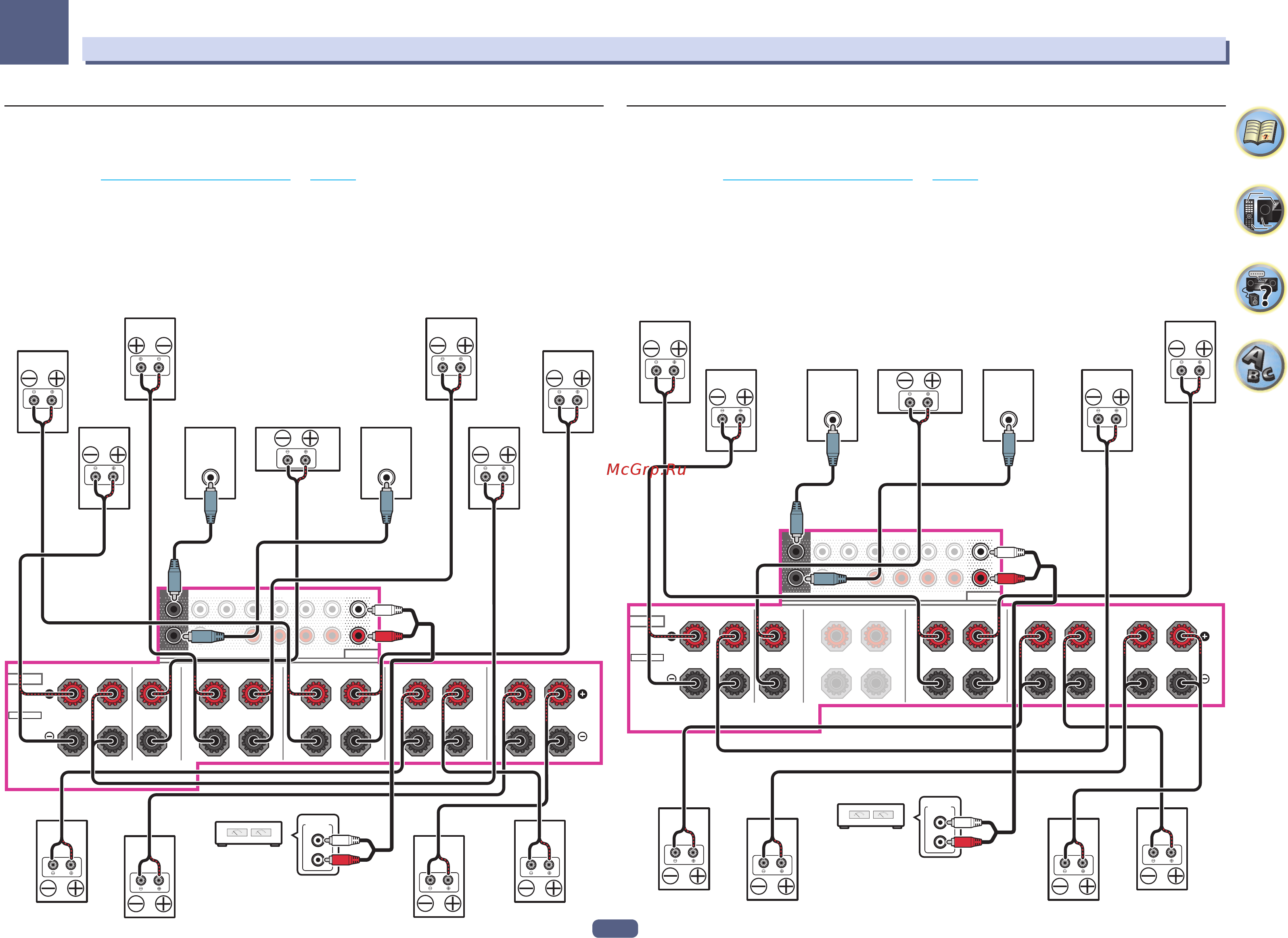
Task: Click the page number pill at page bottom
Action: pyautogui.click(x=615, y=928)
